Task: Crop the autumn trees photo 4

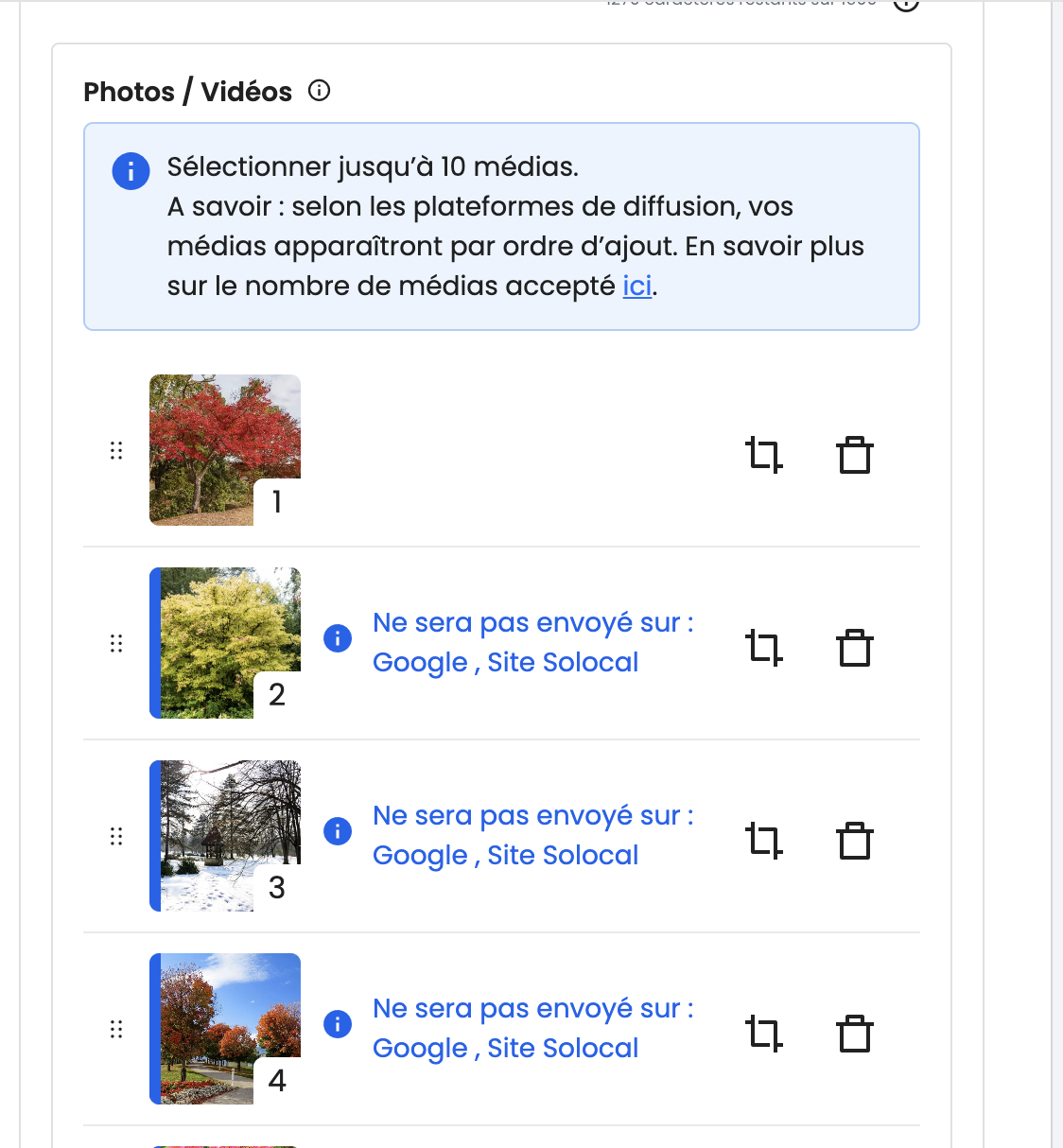Action: click(x=763, y=1034)
